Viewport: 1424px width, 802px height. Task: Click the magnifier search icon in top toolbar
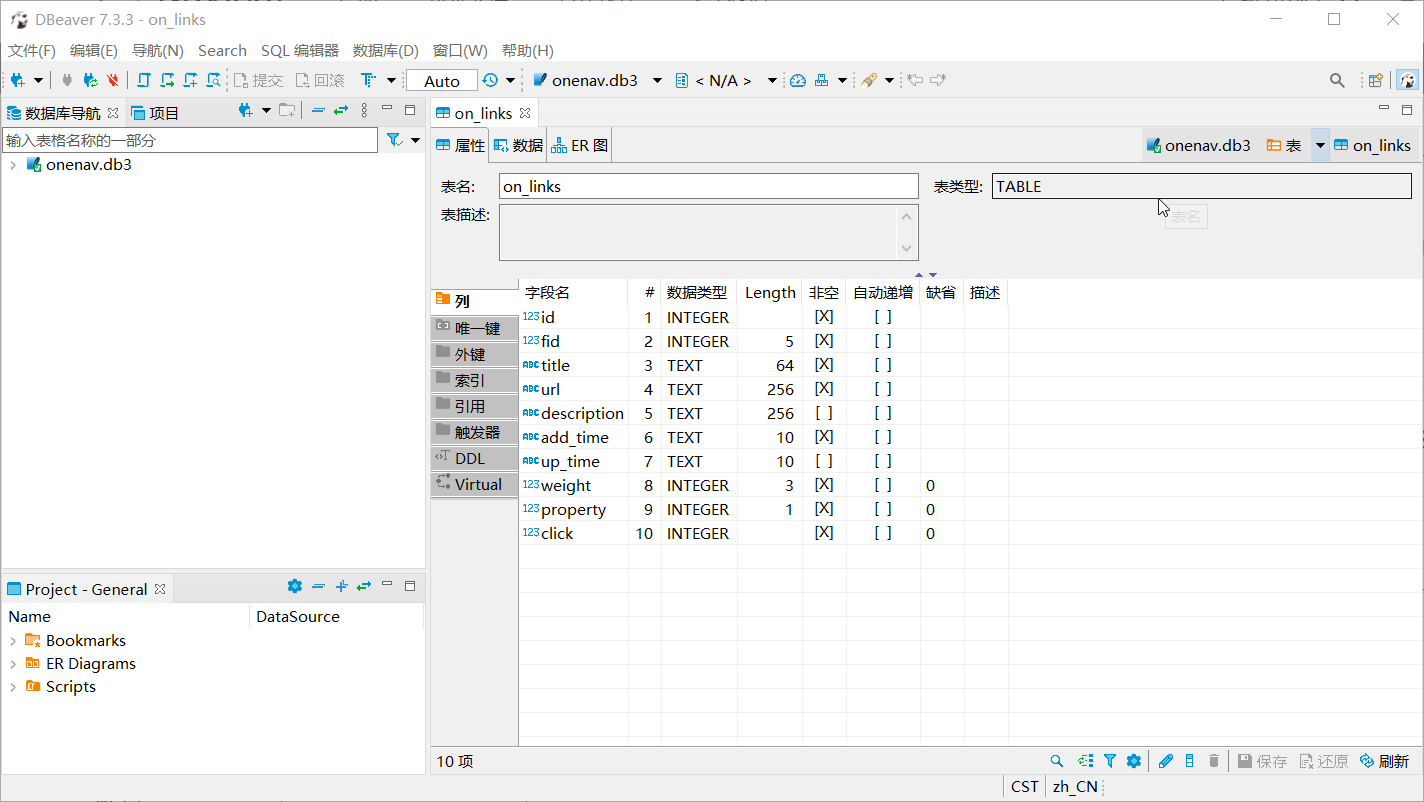coord(1337,80)
